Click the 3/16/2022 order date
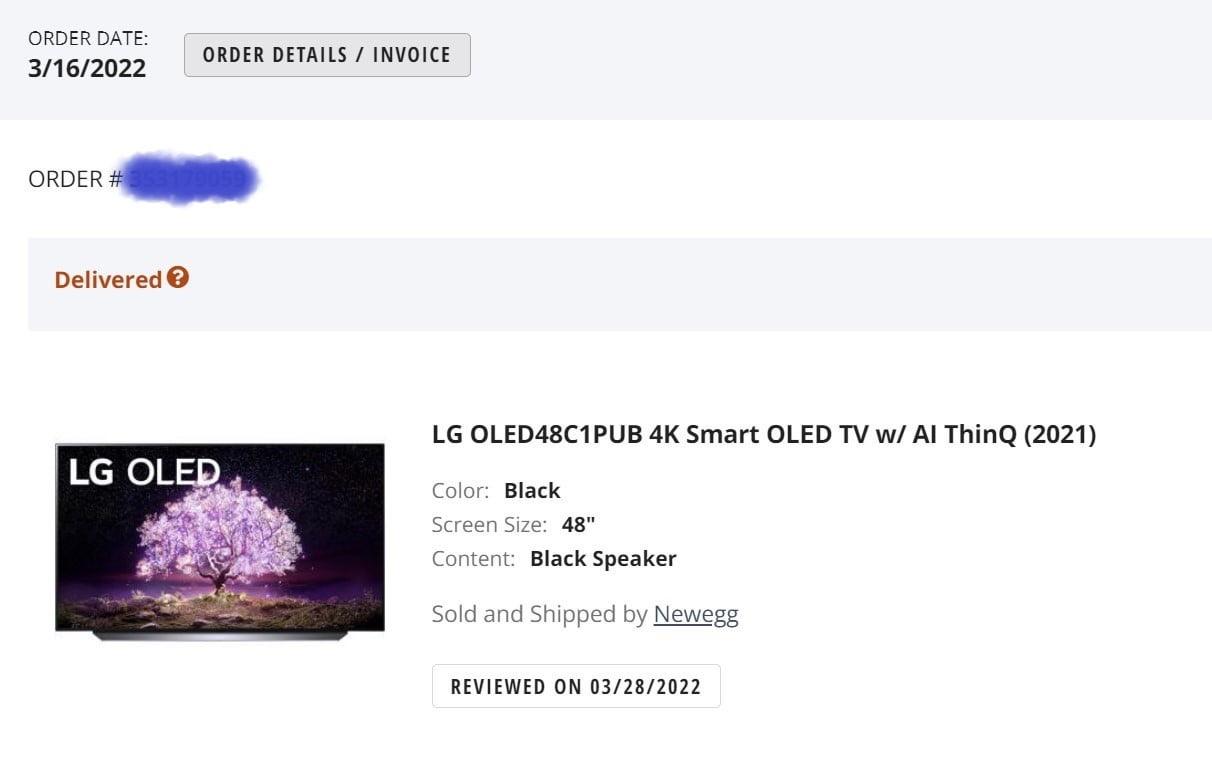 click(87, 68)
